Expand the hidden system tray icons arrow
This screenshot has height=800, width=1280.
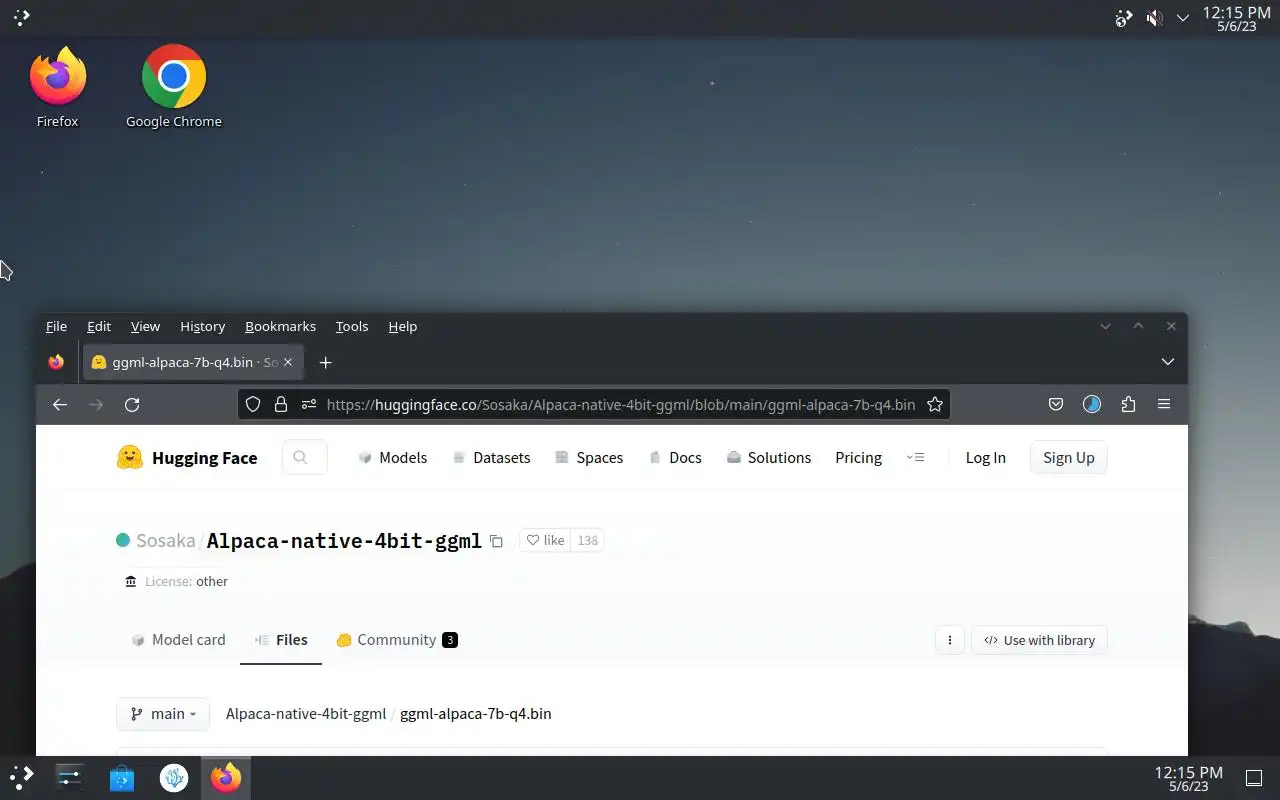(x=1183, y=18)
